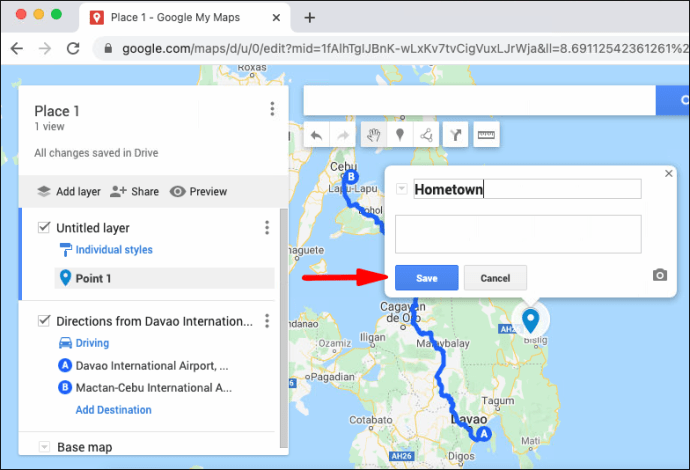Click the blue map marker pin
Image resolution: width=690 pixels, height=470 pixels.
(530, 319)
